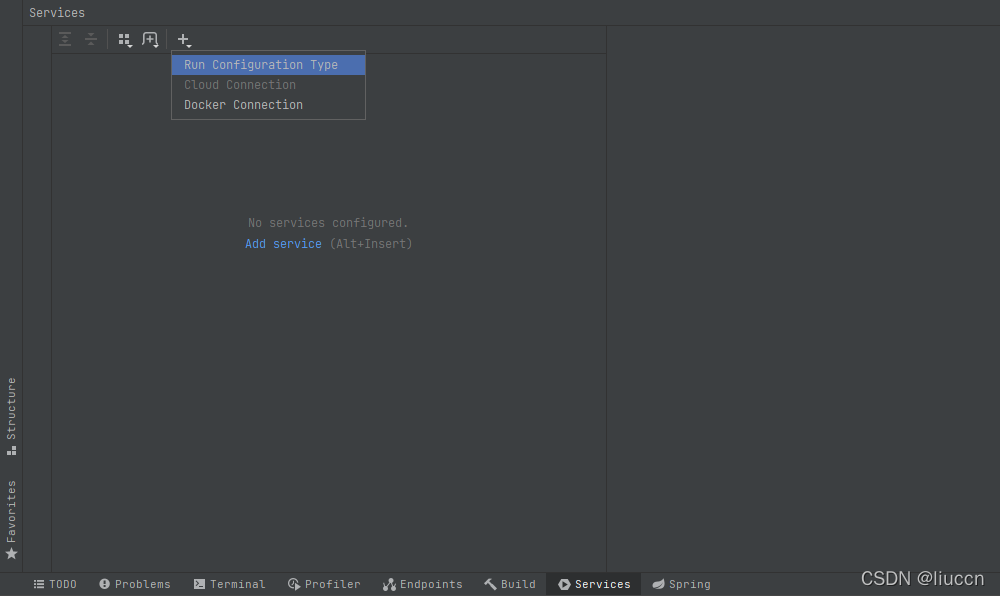Open the Structure side panel
Screen dimensions: 1000x596
point(11,416)
